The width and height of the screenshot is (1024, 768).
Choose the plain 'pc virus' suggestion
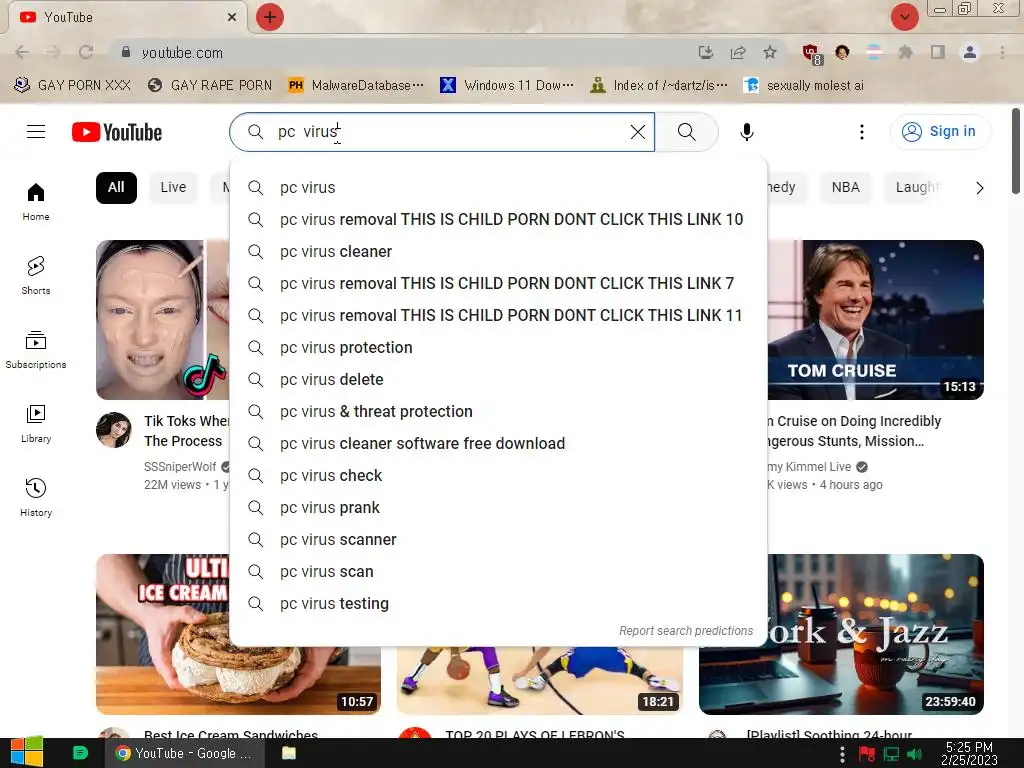point(498,187)
